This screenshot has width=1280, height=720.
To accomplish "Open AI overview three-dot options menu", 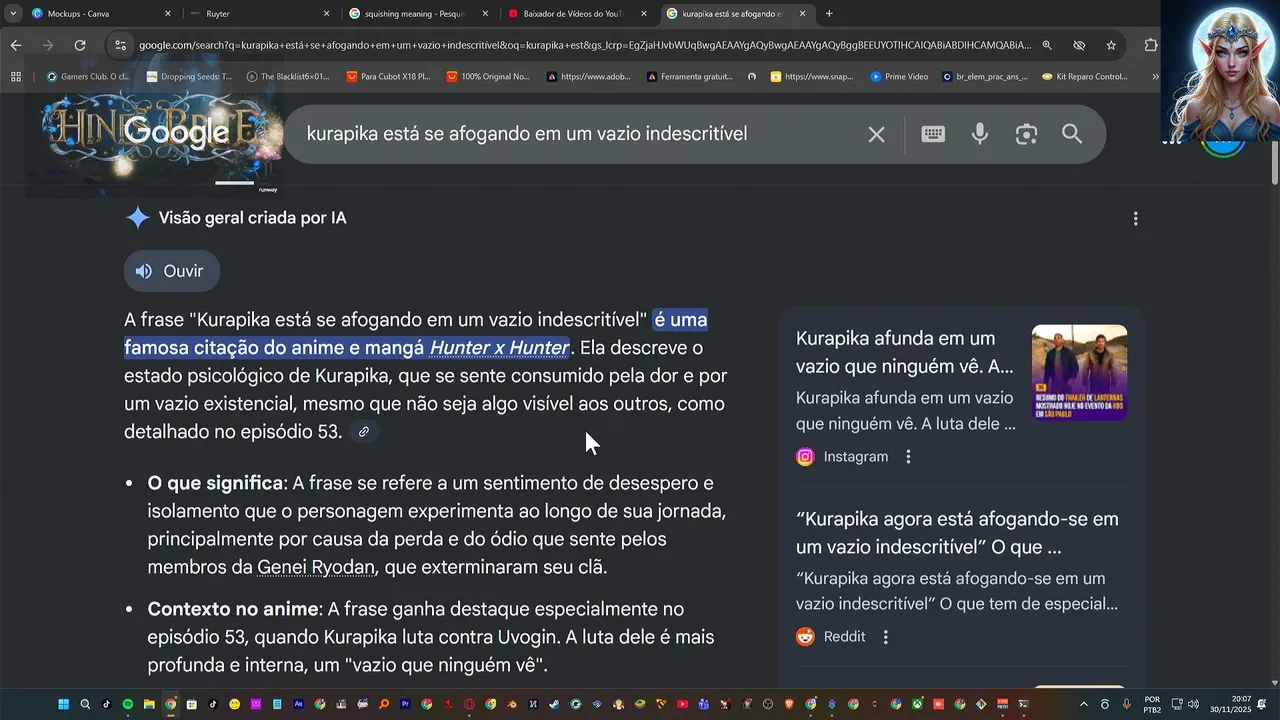I will pos(1135,218).
